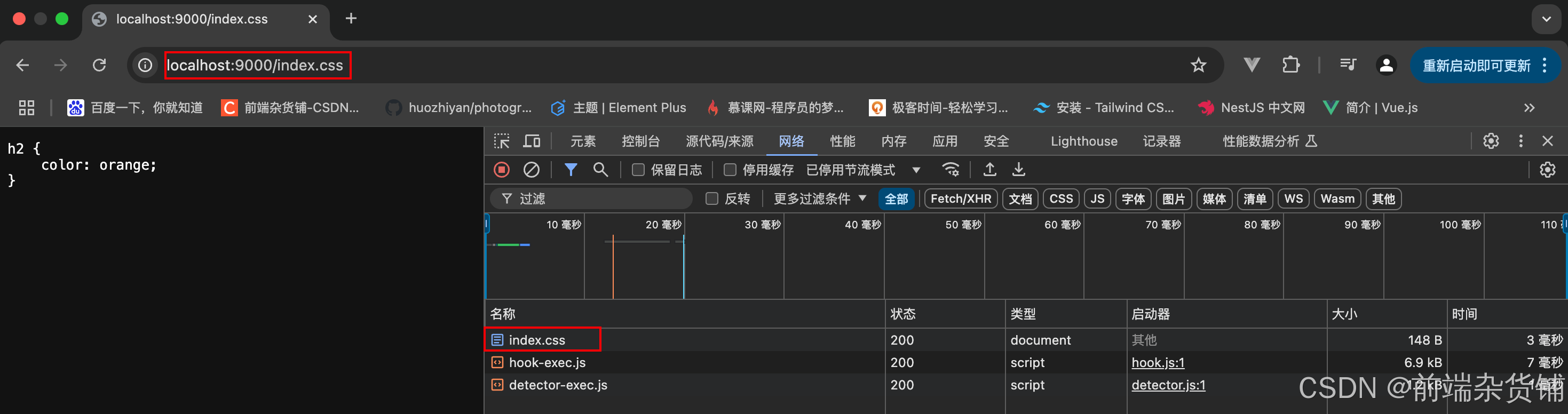This screenshot has height=414, width=1568.
Task: Open the user profile icon
Action: point(1386,65)
